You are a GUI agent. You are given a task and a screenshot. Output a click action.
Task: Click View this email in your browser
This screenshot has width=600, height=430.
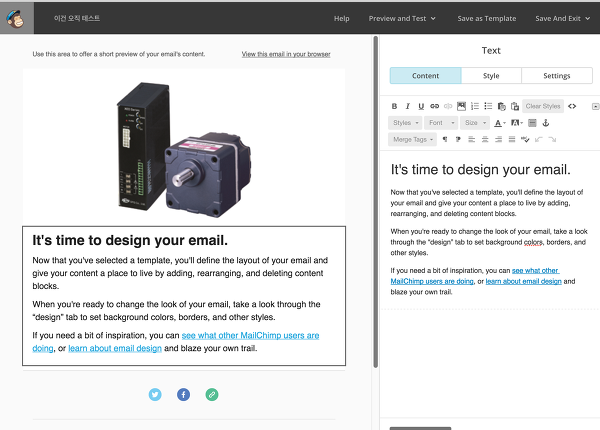(286, 54)
